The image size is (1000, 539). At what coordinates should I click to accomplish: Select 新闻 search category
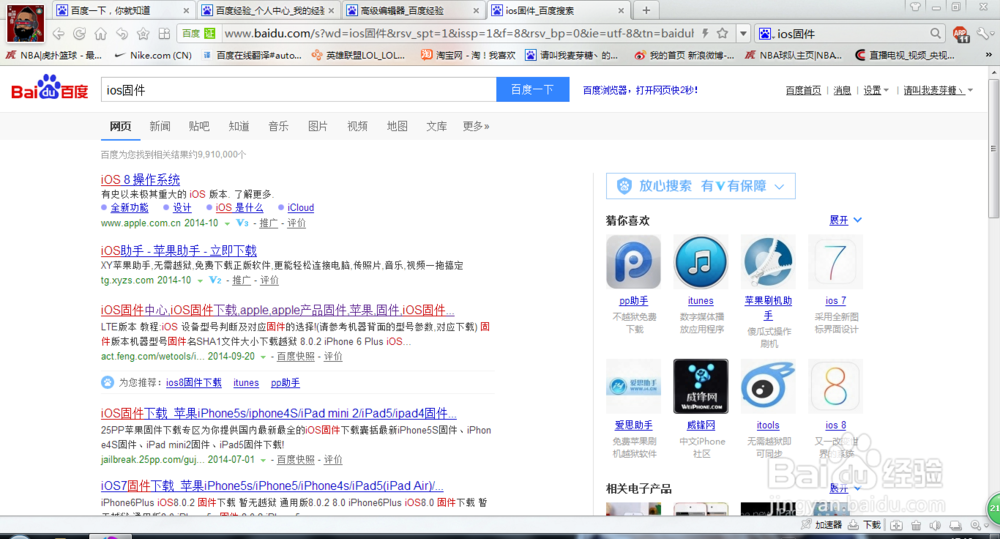(160, 126)
